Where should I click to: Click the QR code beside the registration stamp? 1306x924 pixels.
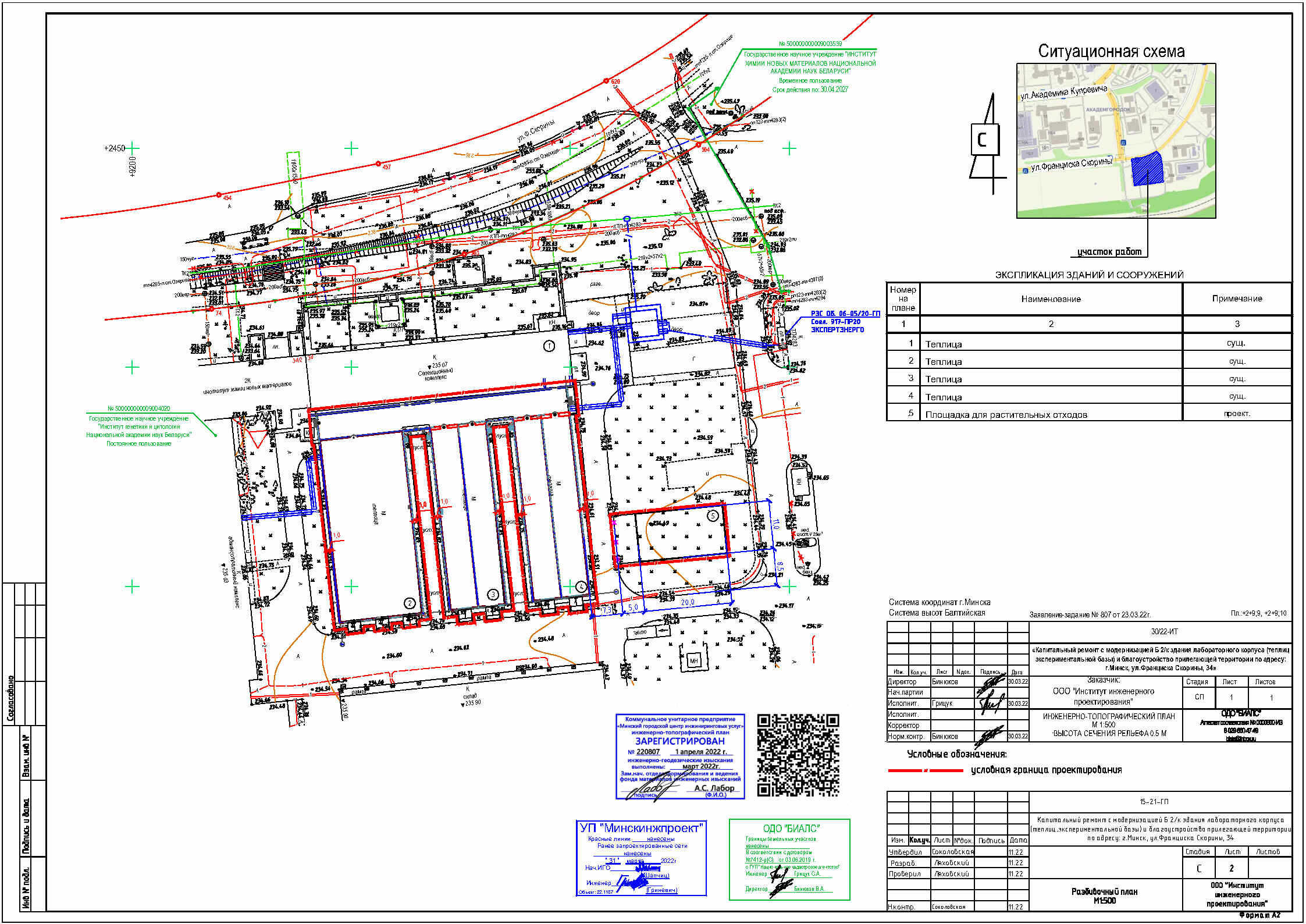[x=798, y=755]
